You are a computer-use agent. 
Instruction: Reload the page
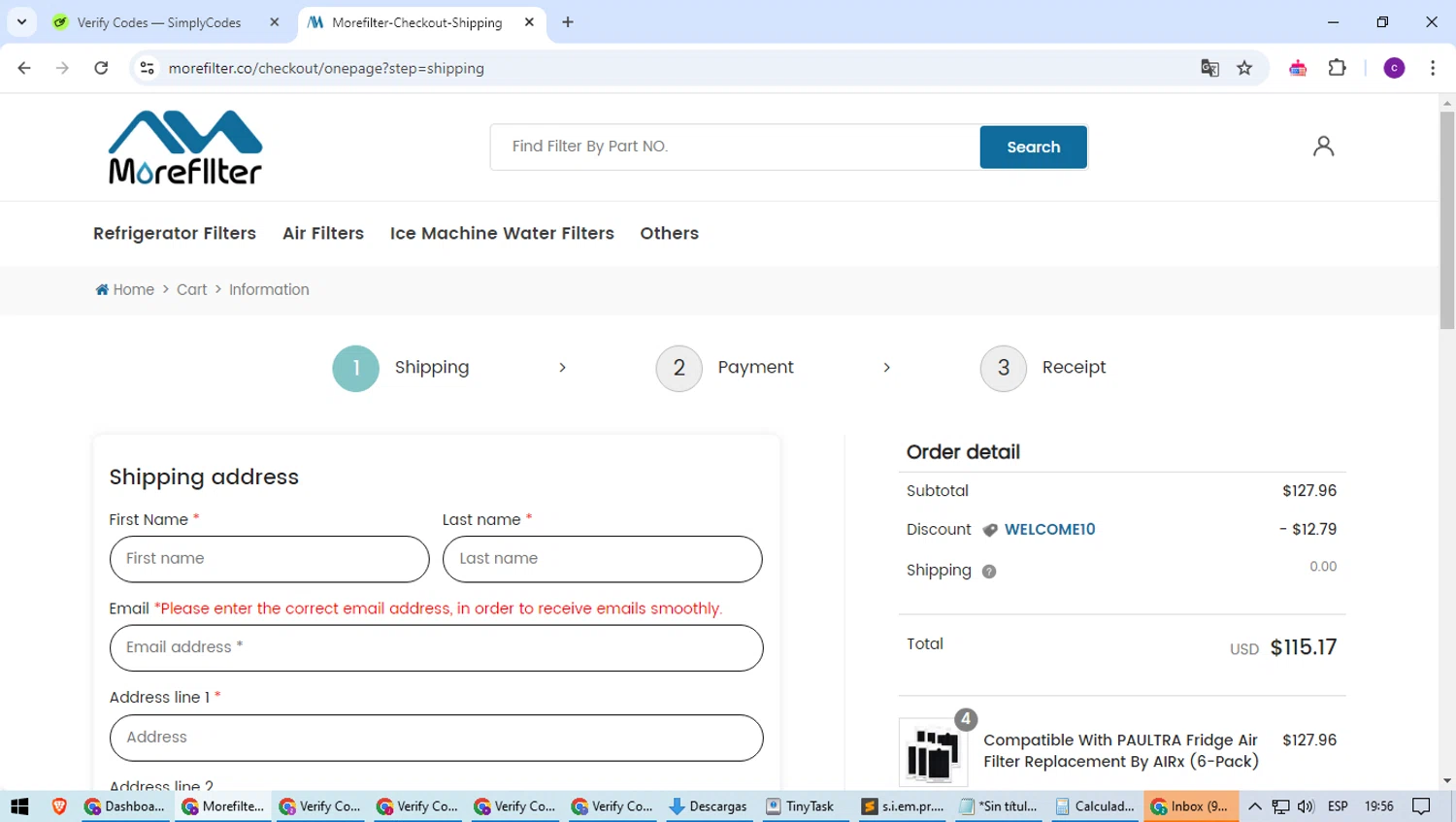pos(101,68)
